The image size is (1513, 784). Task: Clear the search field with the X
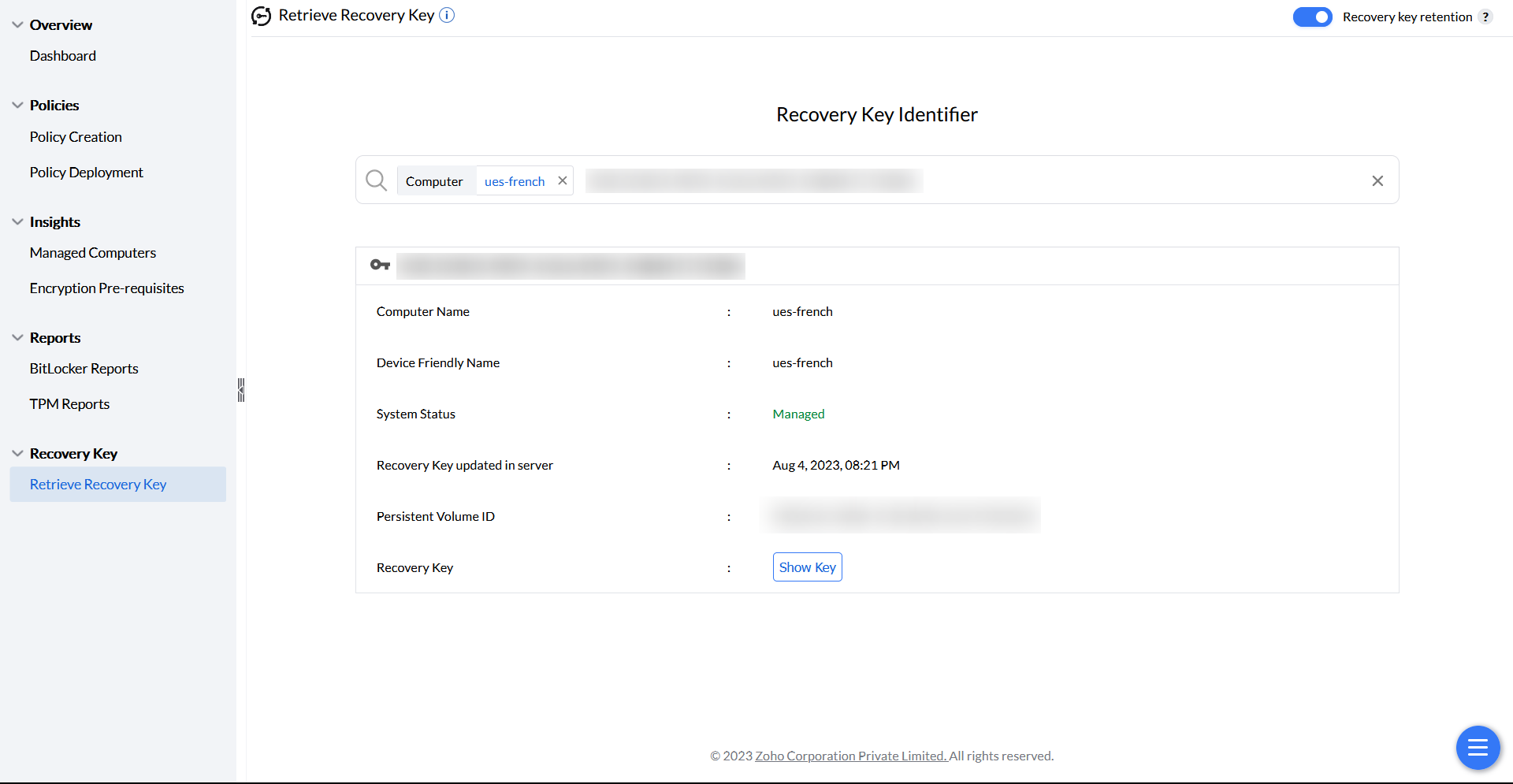pos(1377,180)
